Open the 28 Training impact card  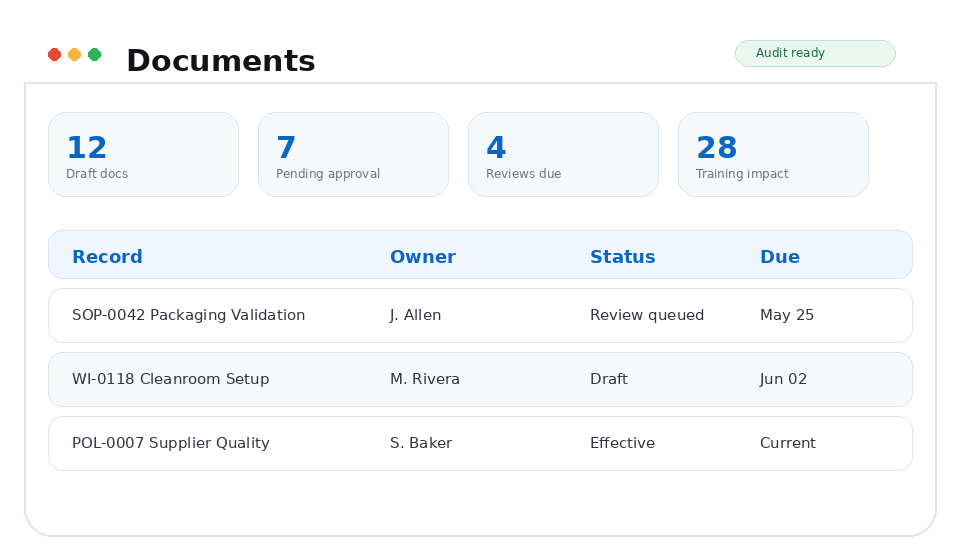(x=773, y=154)
